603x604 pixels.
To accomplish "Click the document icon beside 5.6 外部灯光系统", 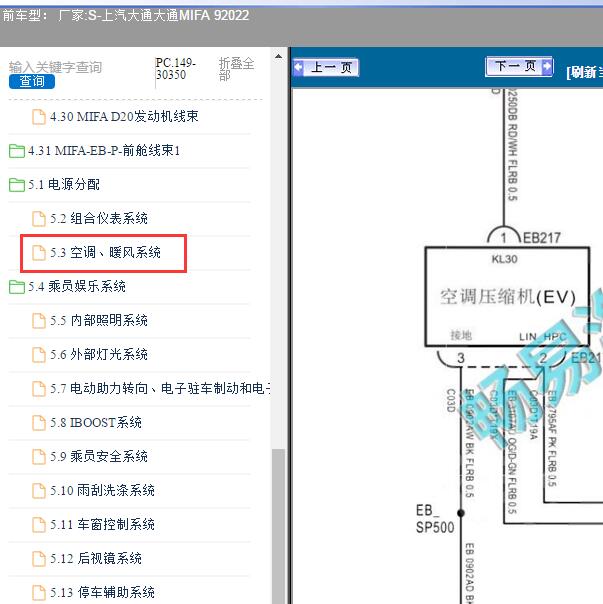I will point(39,355).
